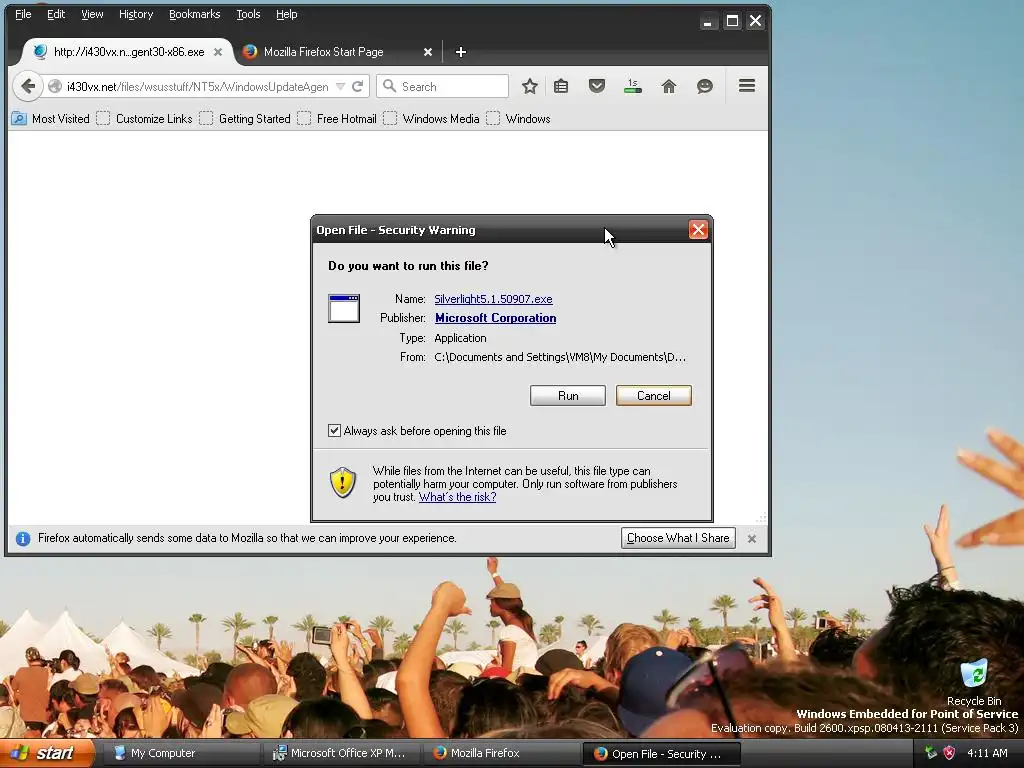Close the i430vx.net exe tab
This screenshot has width=1024, height=768.
[x=218, y=52]
